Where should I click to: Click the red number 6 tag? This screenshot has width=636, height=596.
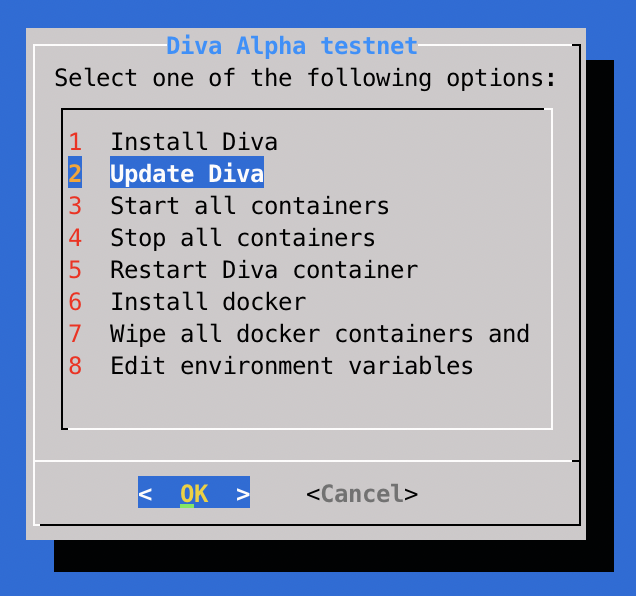coord(75,302)
